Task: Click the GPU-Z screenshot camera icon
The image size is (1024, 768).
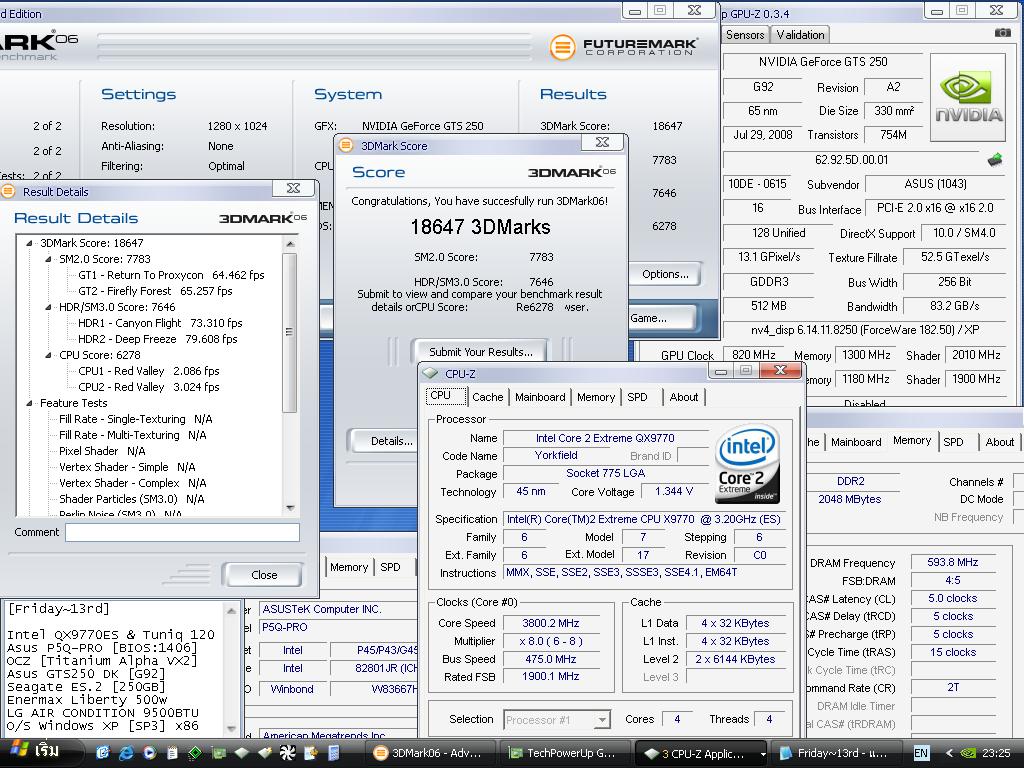Action: coord(1002,33)
